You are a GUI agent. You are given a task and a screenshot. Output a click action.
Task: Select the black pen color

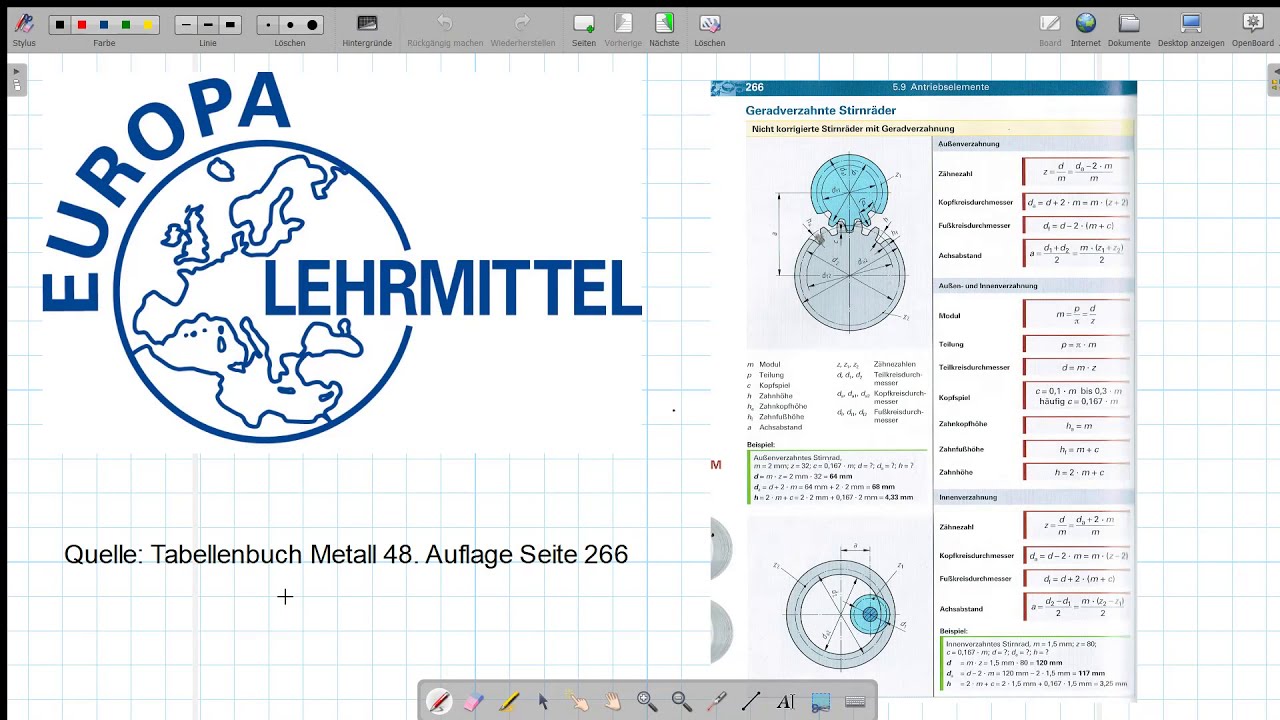pyautogui.click(x=60, y=25)
